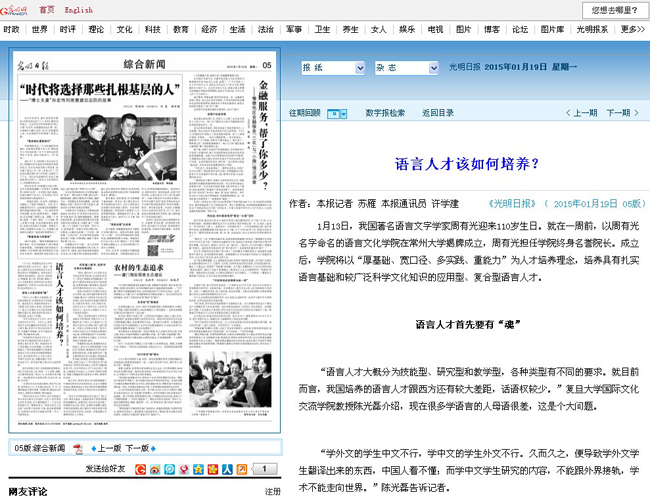
Task: Click the share count bubble
Action: click(x=263, y=469)
